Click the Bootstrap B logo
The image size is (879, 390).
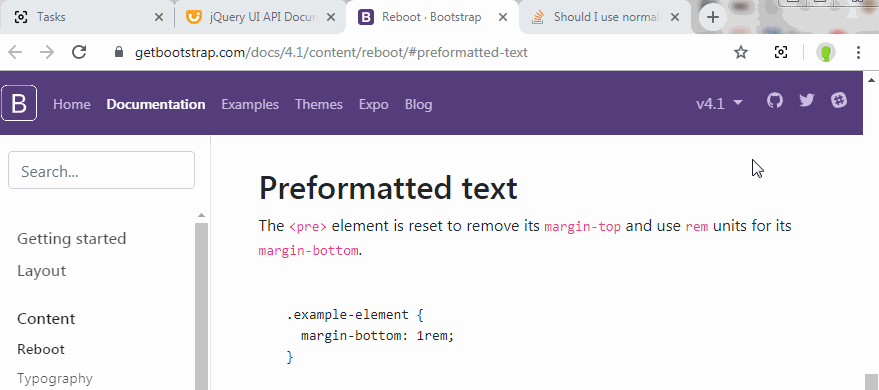(x=19, y=103)
